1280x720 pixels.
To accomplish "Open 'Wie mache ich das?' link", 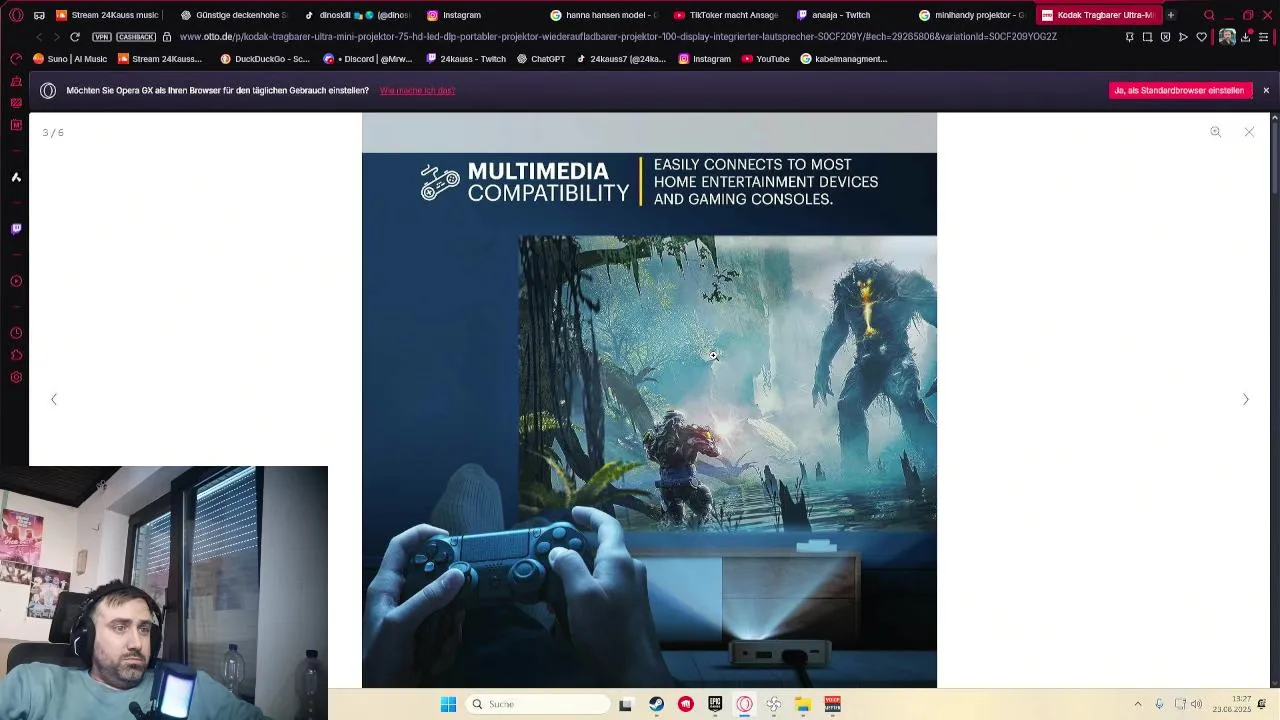I will (x=417, y=90).
